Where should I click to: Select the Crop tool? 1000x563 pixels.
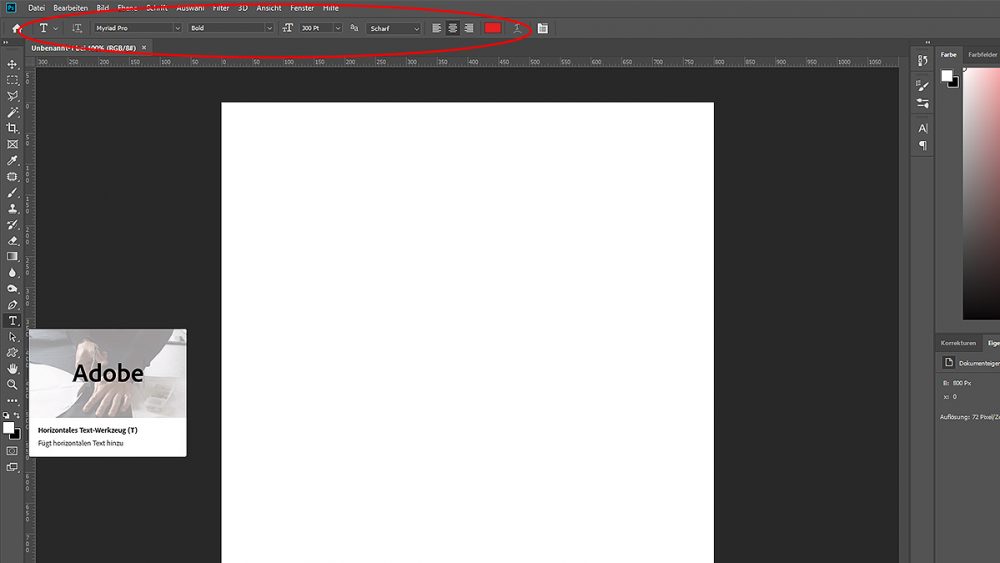coord(12,128)
